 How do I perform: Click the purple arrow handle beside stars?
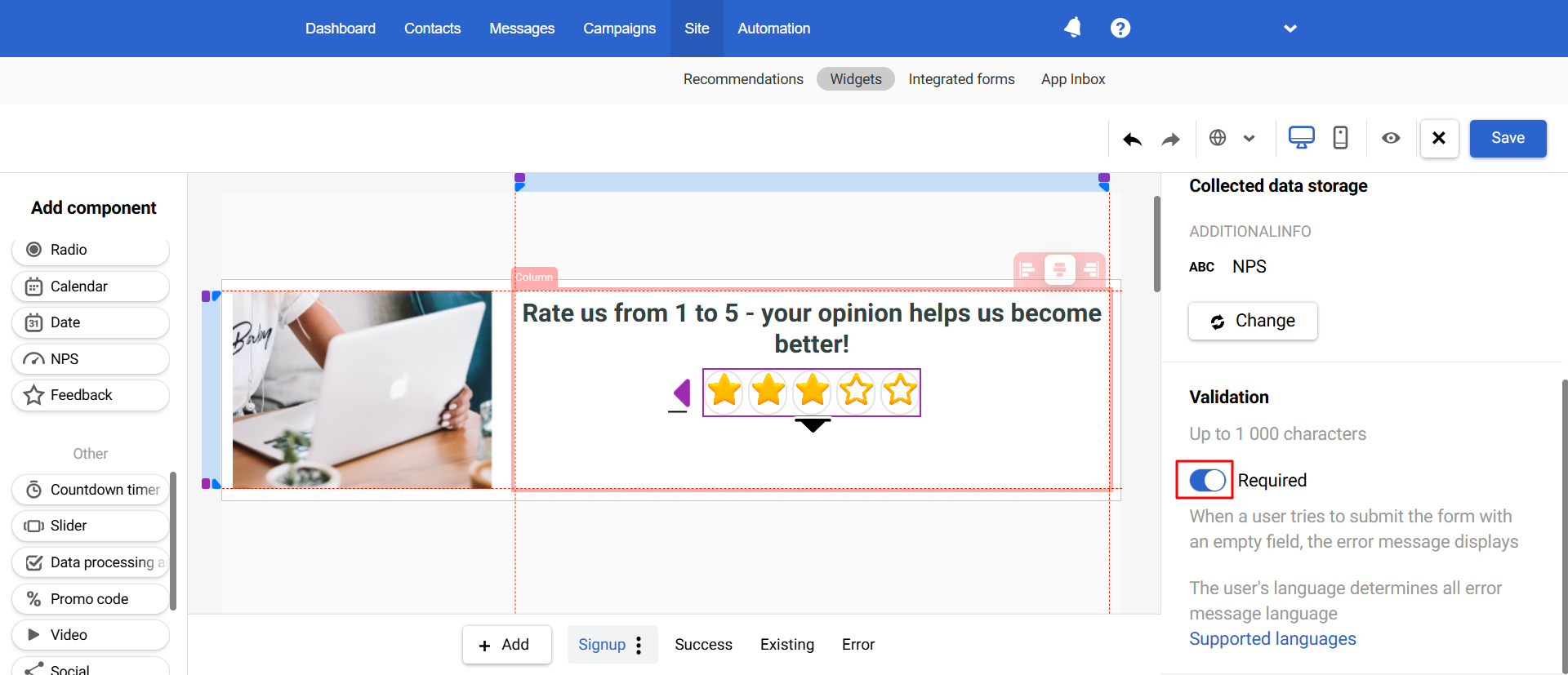[x=682, y=393]
